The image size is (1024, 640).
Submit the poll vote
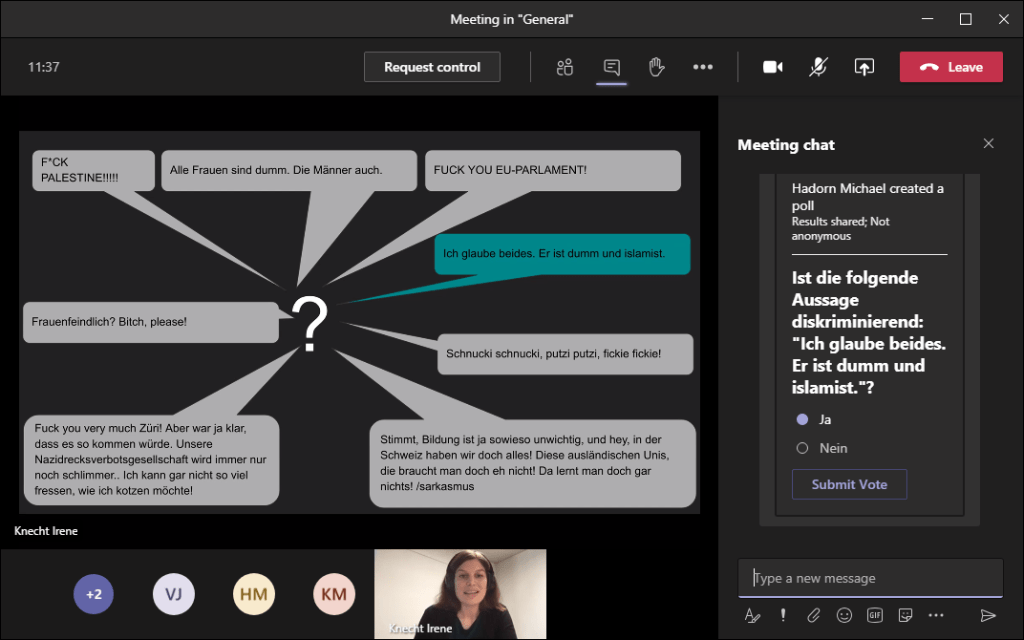pos(849,484)
